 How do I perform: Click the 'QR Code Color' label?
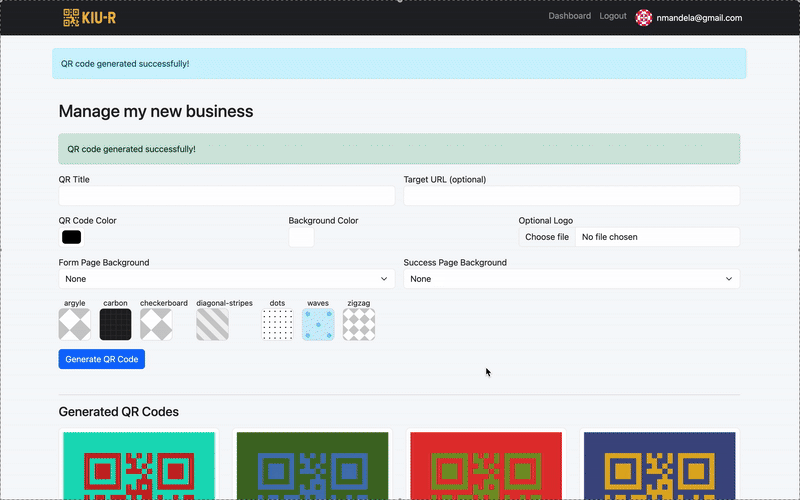[87, 220]
